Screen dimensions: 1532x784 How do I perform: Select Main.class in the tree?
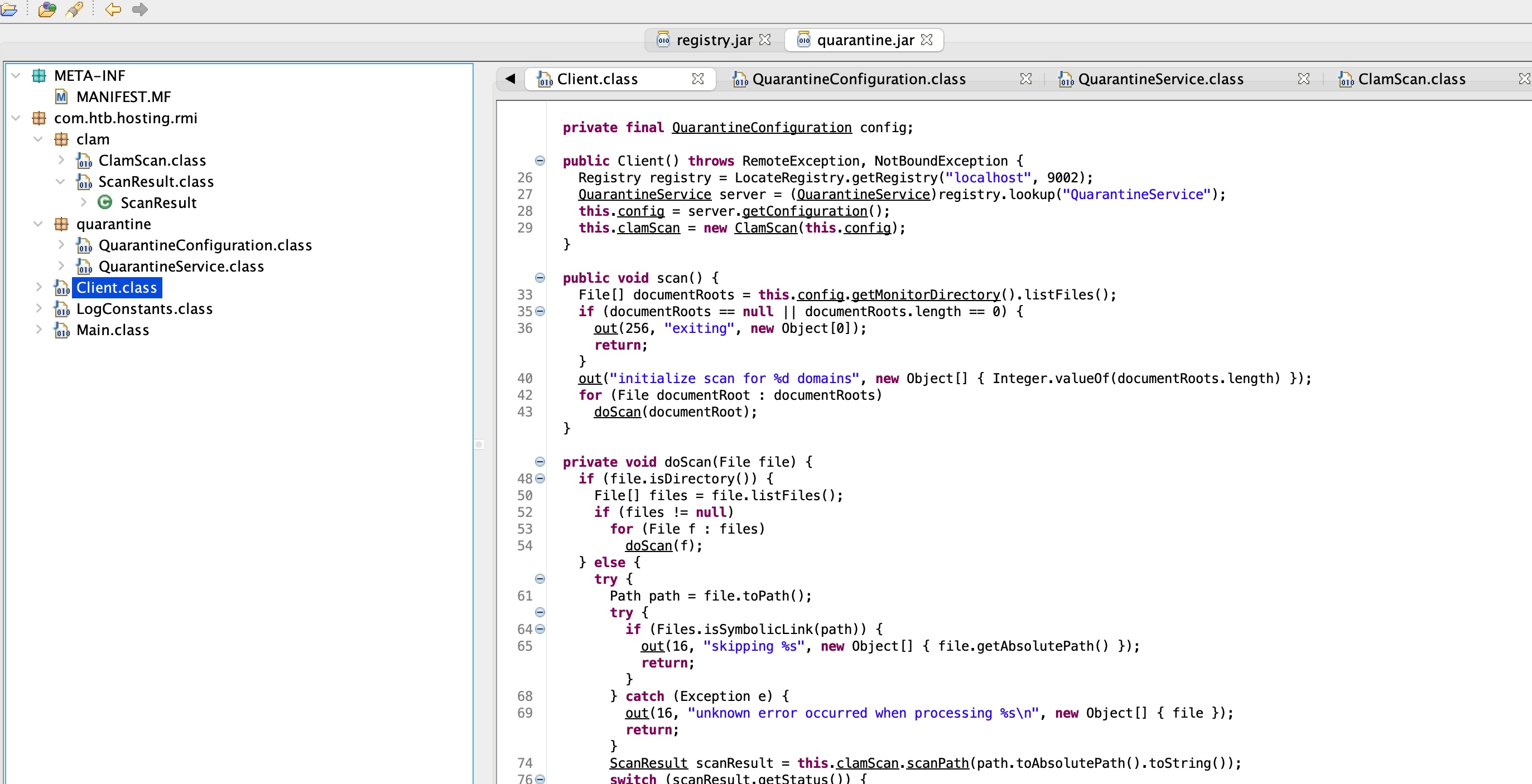coord(112,331)
